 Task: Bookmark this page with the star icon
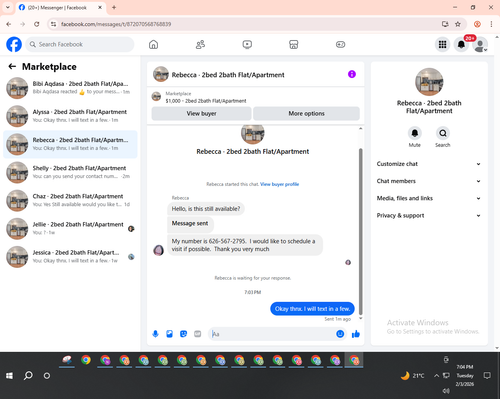click(x=458, y=24)
